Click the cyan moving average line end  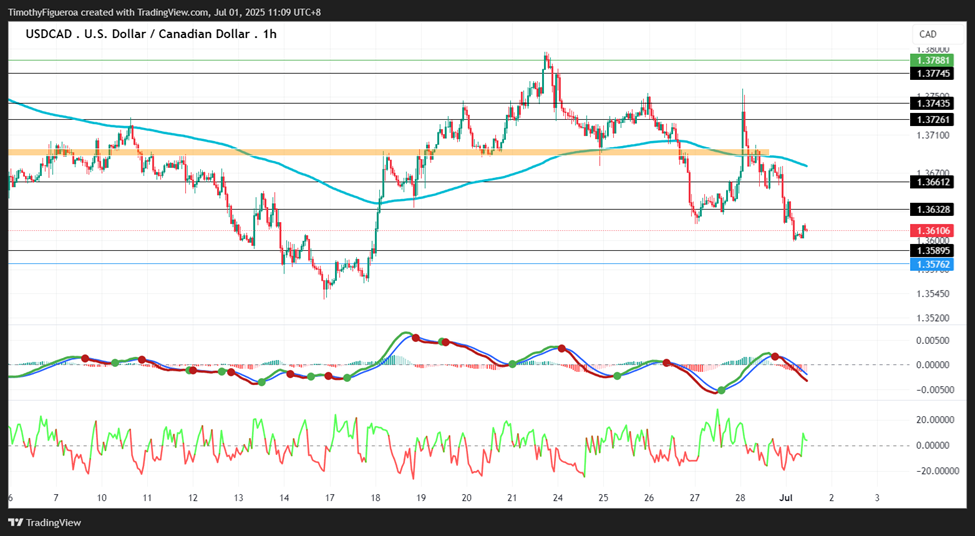pyautogui.click(x=806, y=165)
